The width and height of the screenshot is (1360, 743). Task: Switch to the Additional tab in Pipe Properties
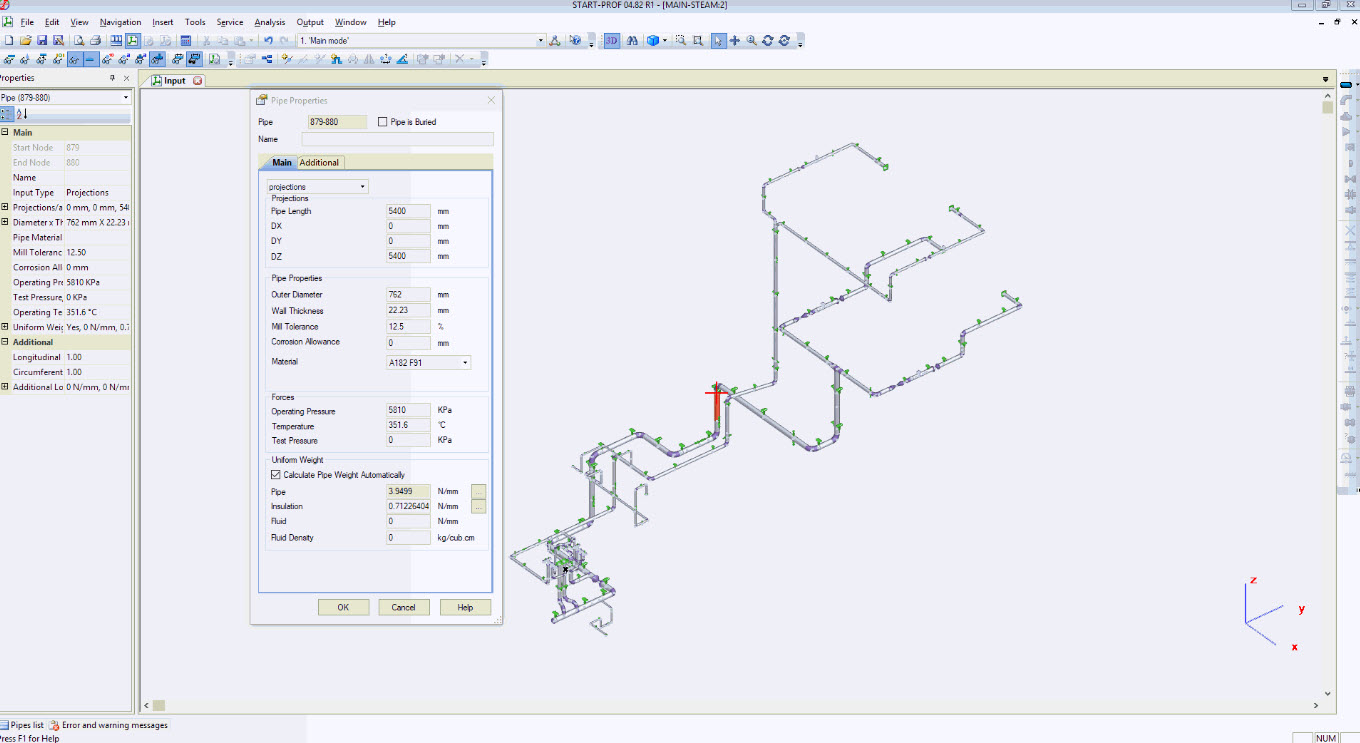(319, 162)
